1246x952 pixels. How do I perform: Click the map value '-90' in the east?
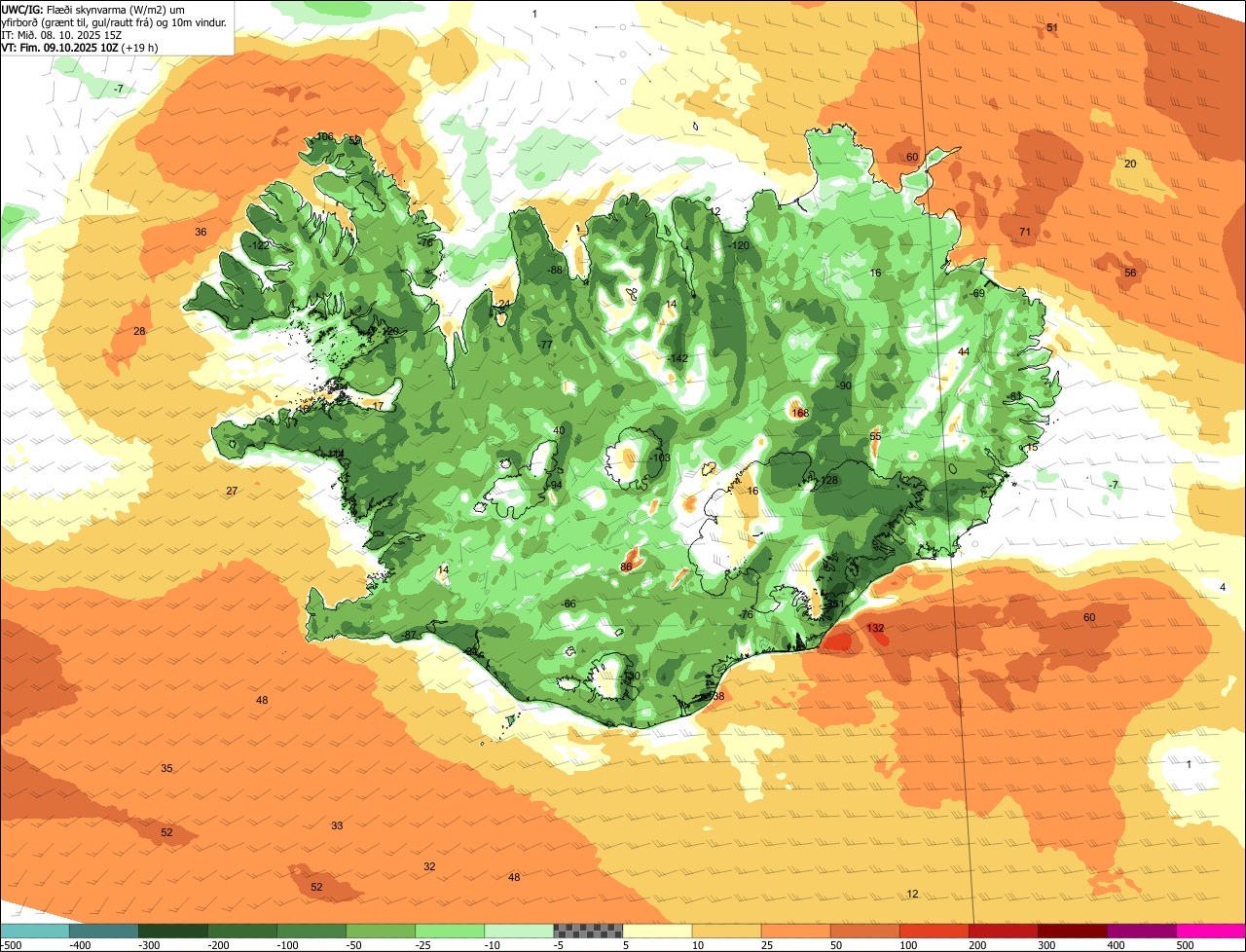click(x=844, y=386)
